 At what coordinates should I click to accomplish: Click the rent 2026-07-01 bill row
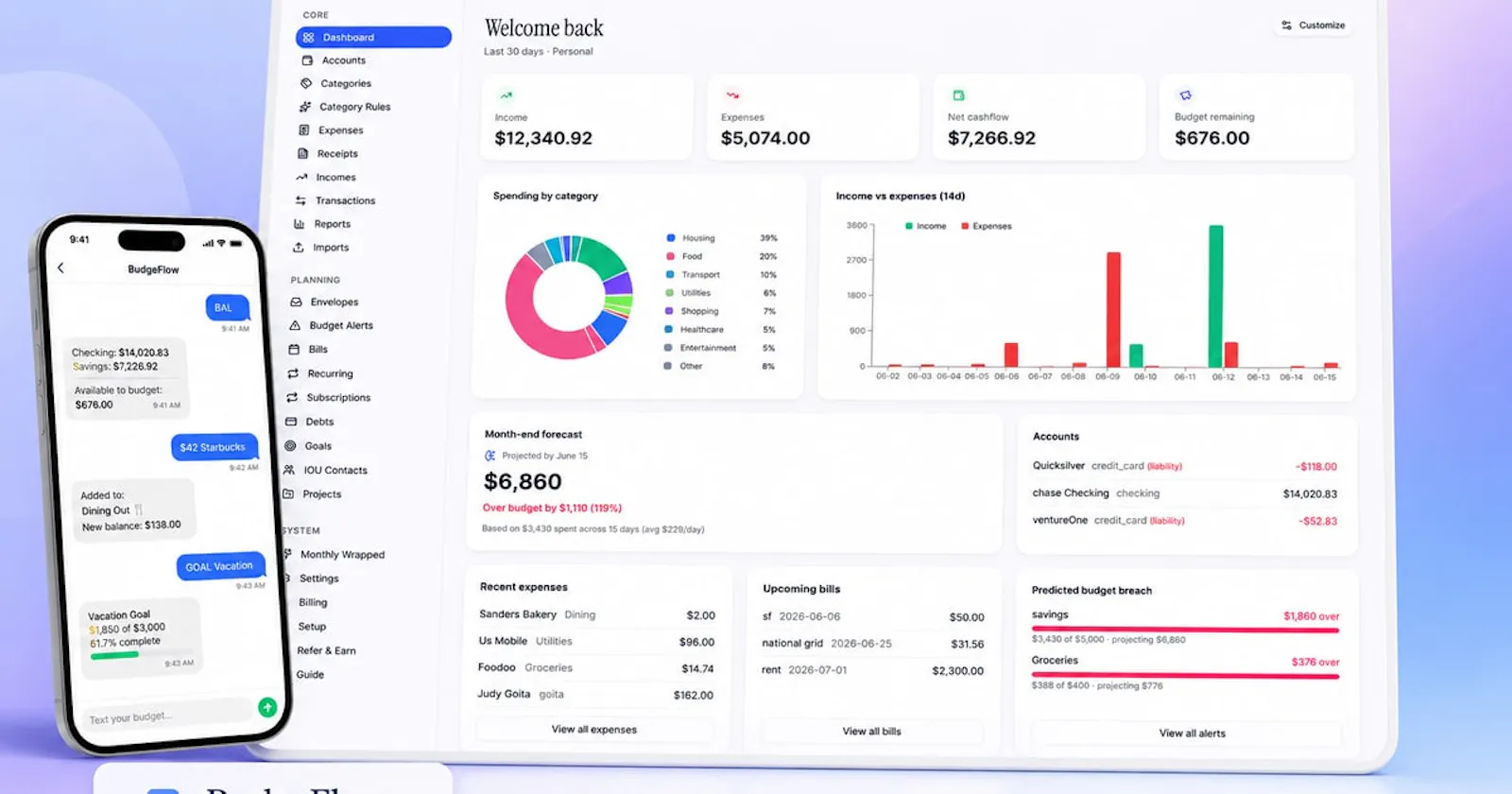click(x=872, y=670)
